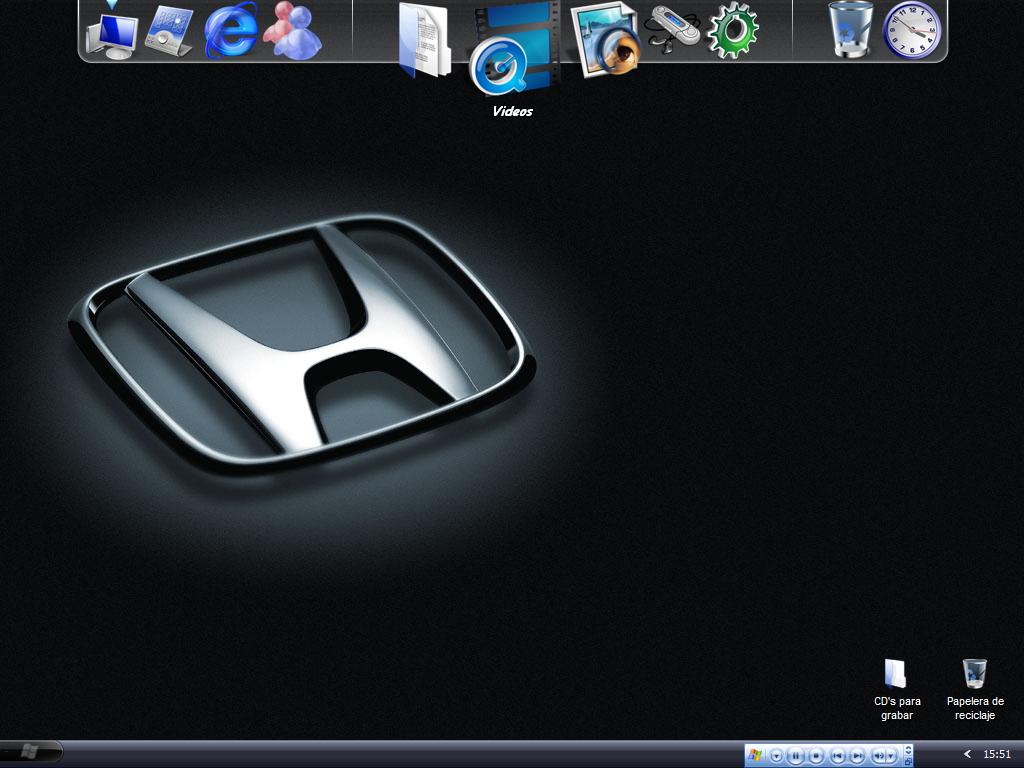The height and width of the screenshot is (768, 1024).
Task: Open the volume slider dropdown arrow
Action: pyautogui.click(x=891, y=756)
